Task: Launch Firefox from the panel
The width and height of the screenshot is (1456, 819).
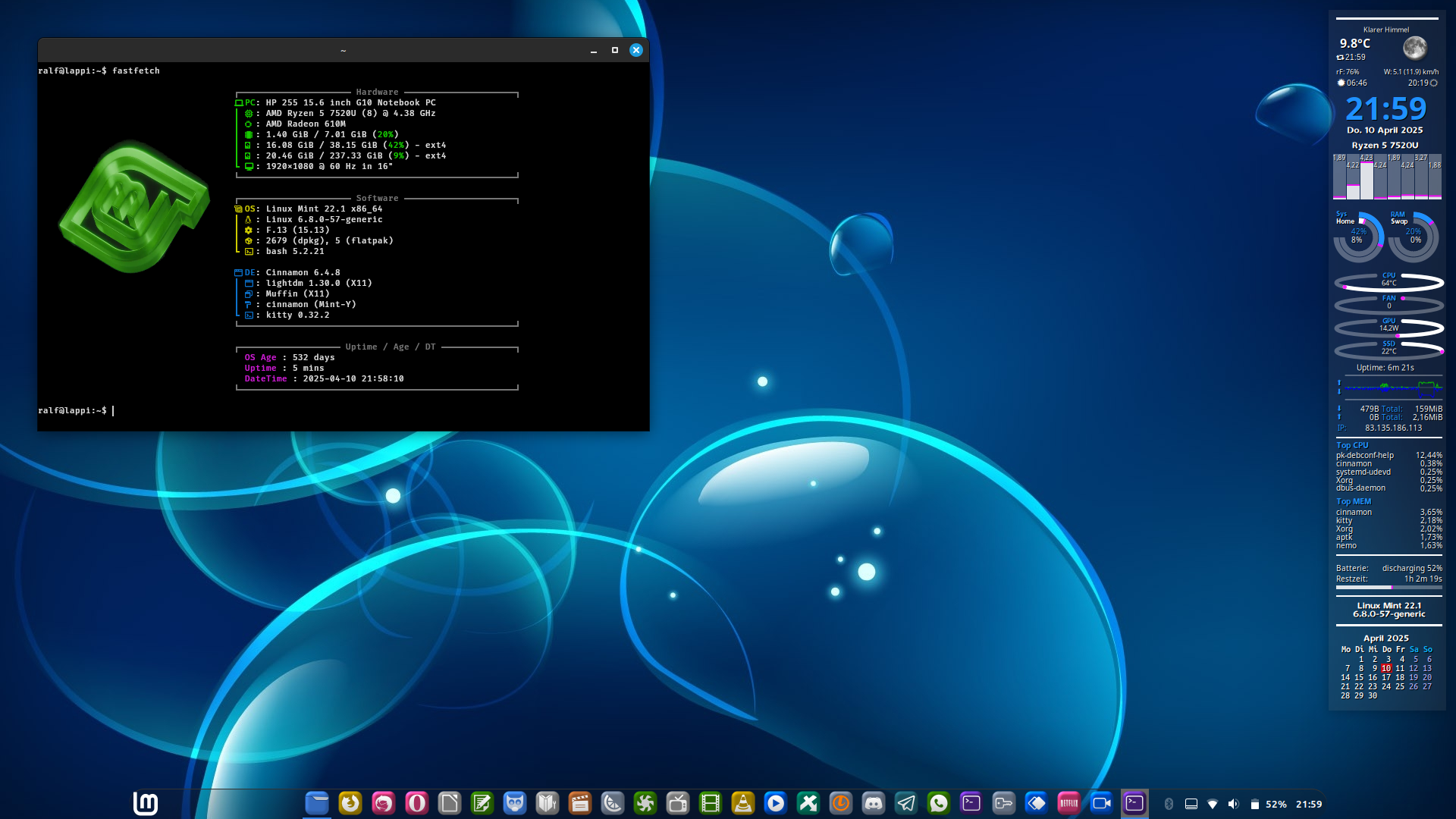Action: tap(350, 803)
